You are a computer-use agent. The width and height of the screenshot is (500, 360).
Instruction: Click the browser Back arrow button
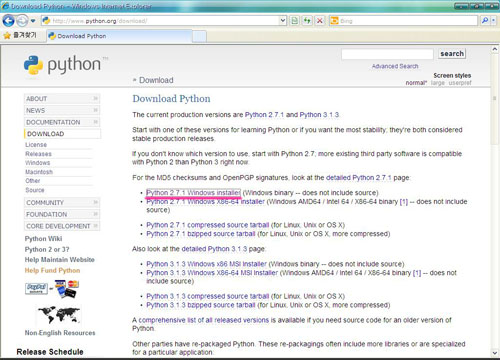pos(8,21)
